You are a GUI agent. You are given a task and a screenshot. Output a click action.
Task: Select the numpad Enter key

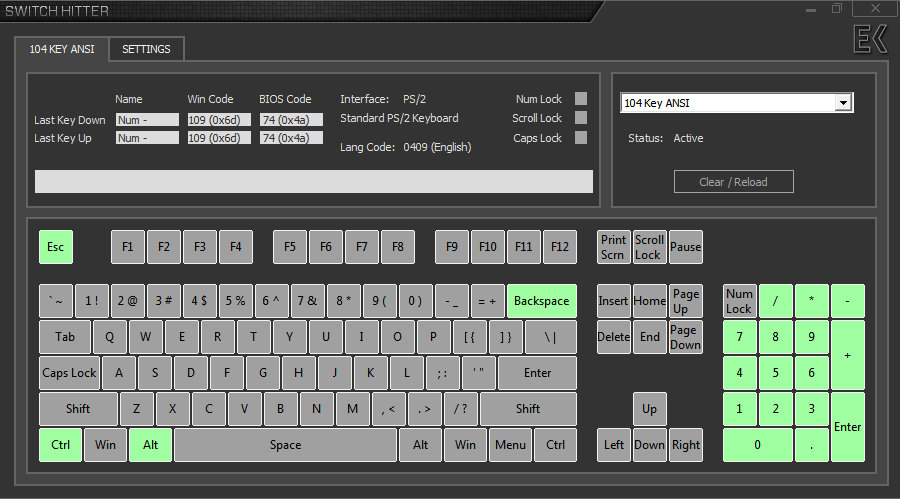click(847, 427)
